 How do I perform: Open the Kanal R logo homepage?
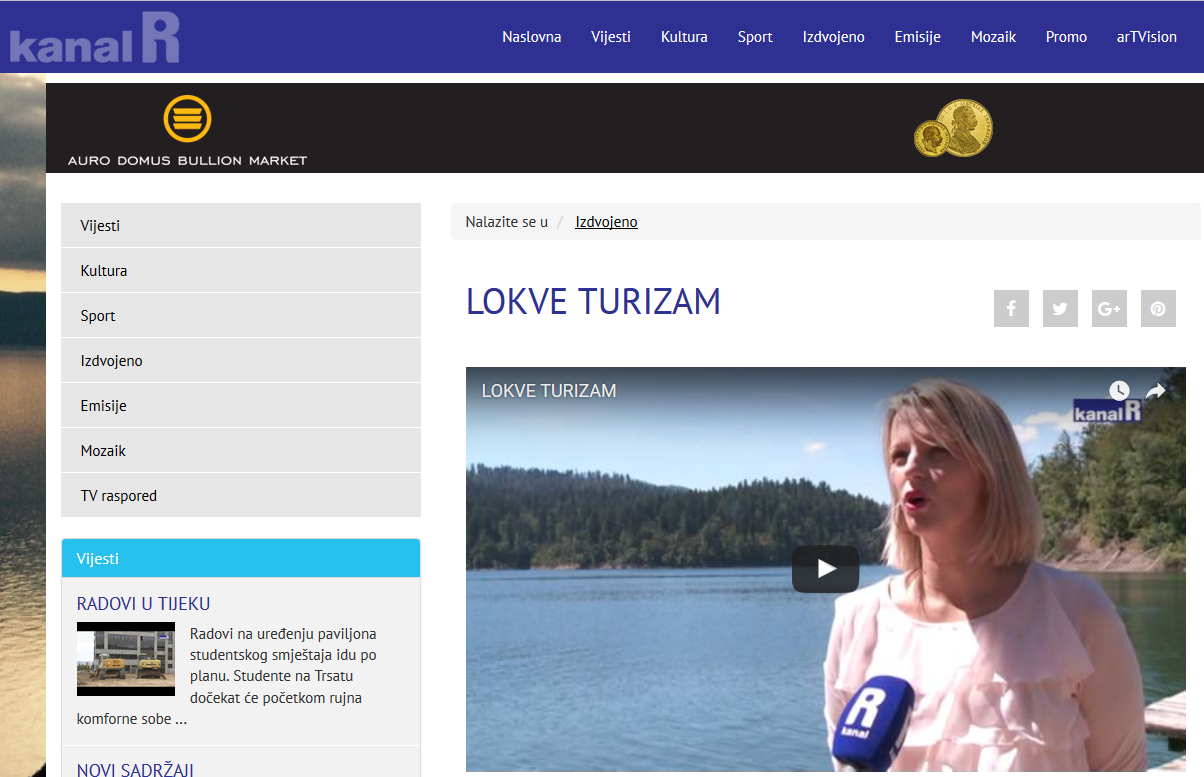(x=95, y=40)
